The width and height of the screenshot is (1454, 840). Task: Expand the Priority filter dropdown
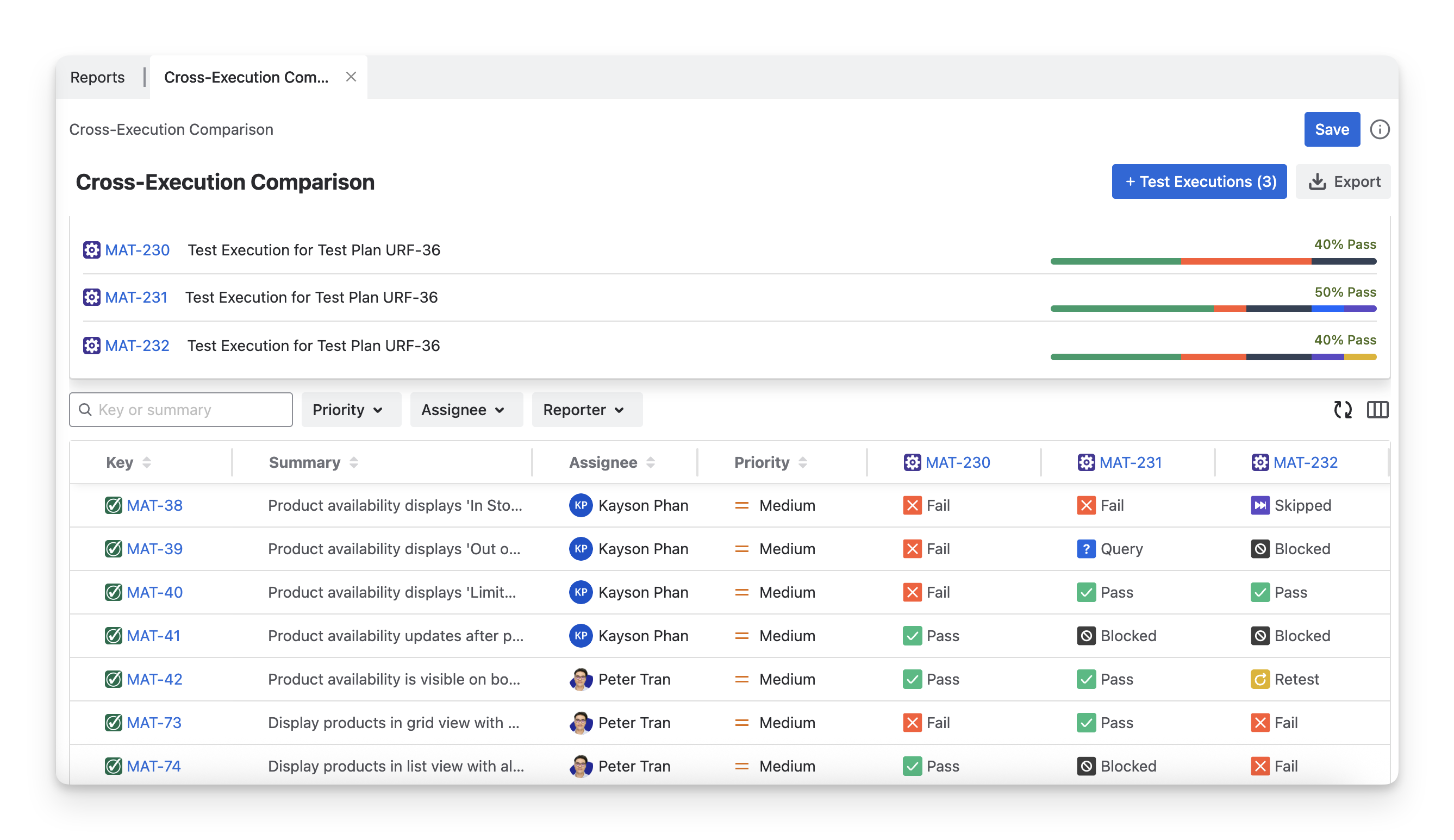(x=350, y=410)
